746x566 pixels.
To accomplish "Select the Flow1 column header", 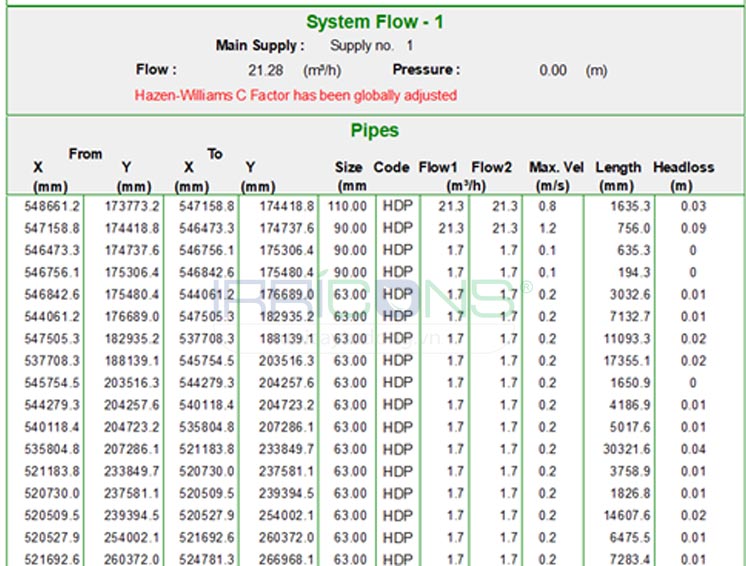I will coord(438,168).
